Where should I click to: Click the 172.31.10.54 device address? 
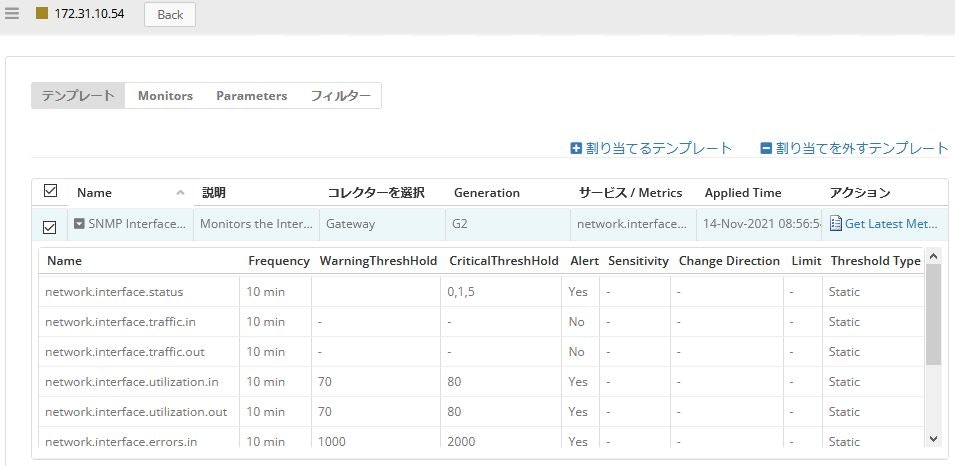coord(90,13)
